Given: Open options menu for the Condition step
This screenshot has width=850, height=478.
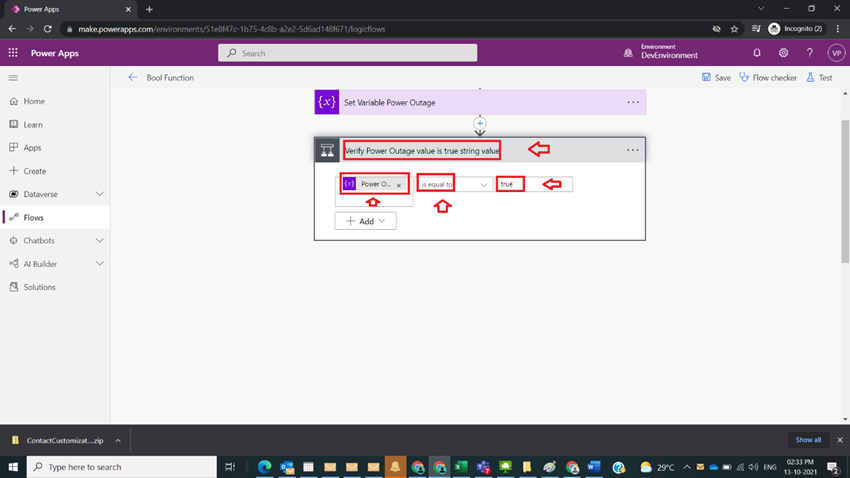Looking at the screenshot, I should point(633,150).
